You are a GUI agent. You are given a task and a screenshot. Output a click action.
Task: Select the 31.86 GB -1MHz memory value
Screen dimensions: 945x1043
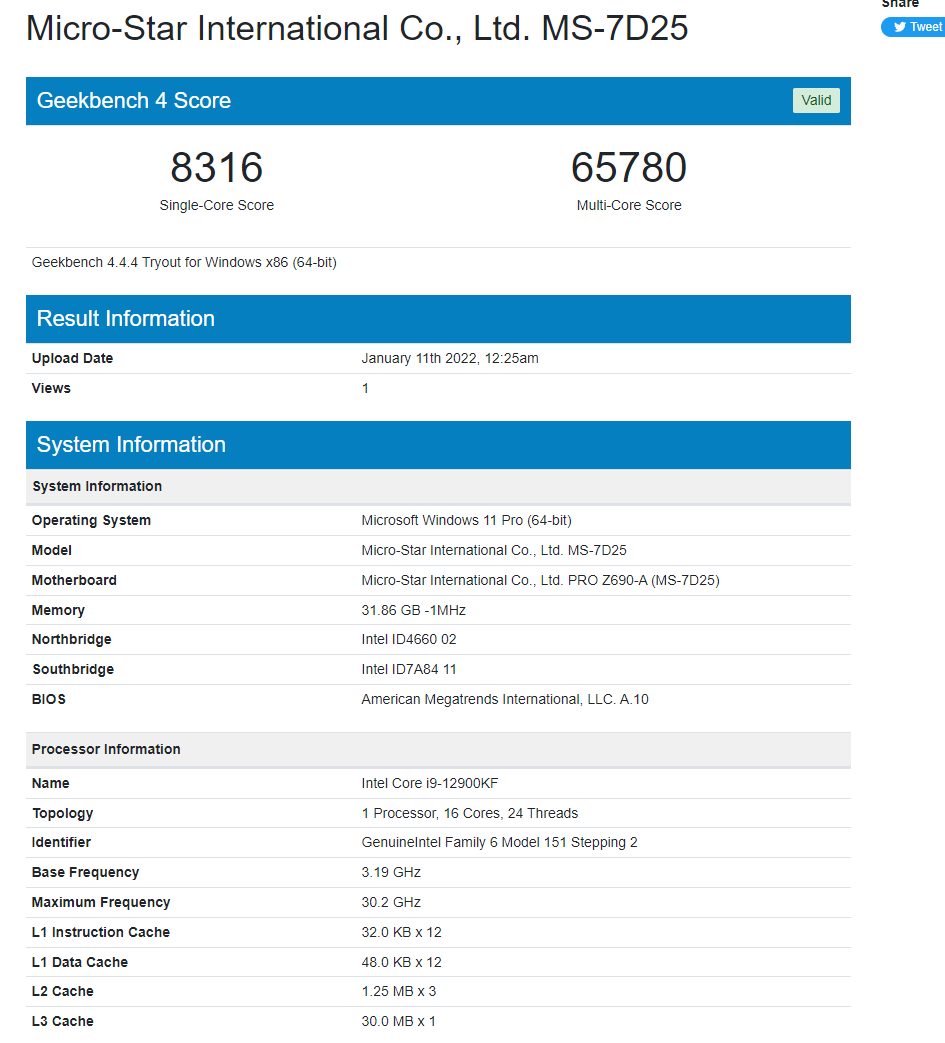pos(414,611)
